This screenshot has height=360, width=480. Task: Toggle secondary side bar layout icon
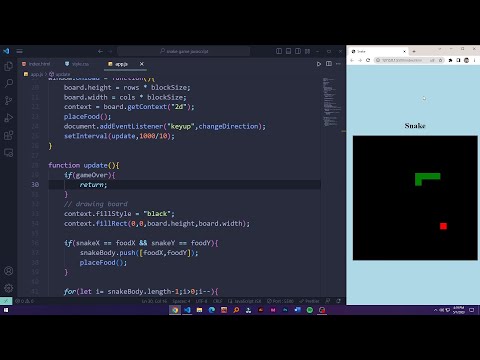point(298,51)
